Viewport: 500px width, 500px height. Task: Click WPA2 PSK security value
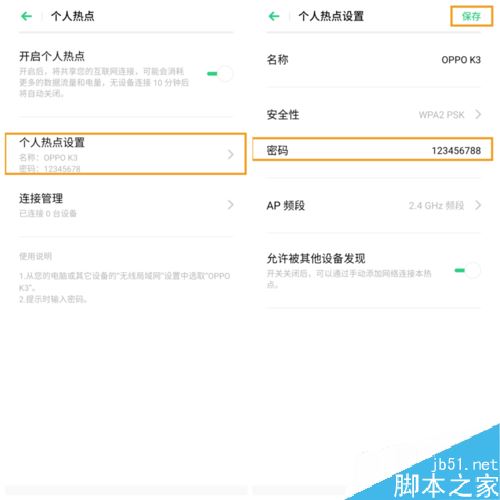[441, 115]
